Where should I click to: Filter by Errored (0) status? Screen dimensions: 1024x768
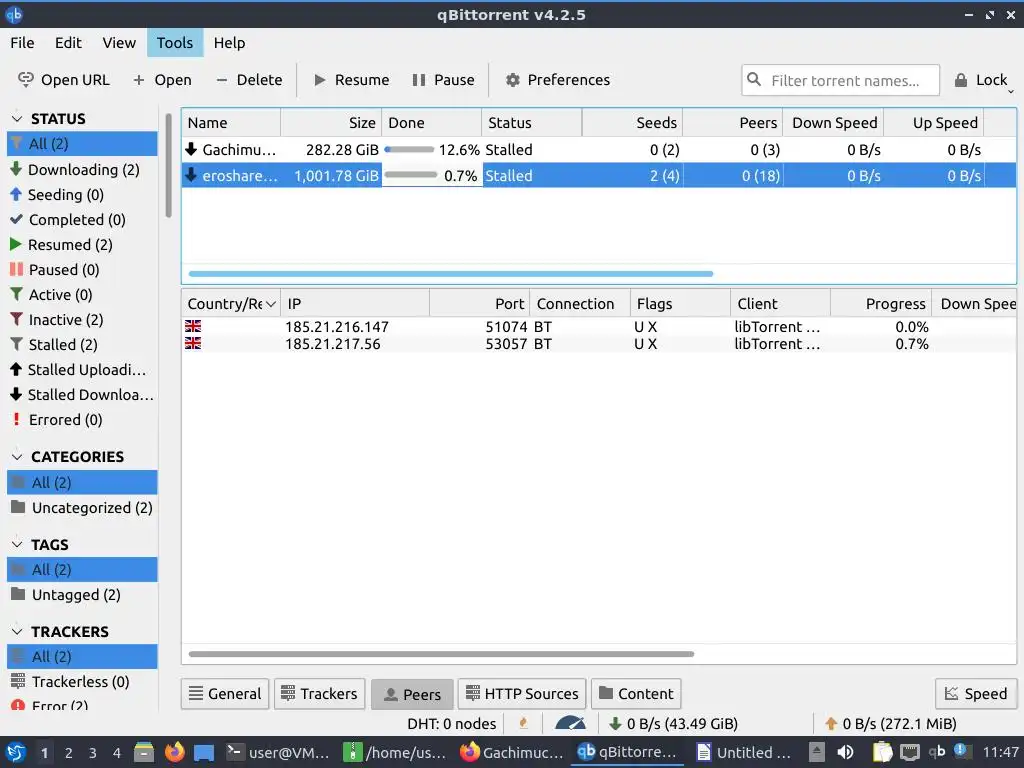[x=82, y=419]
